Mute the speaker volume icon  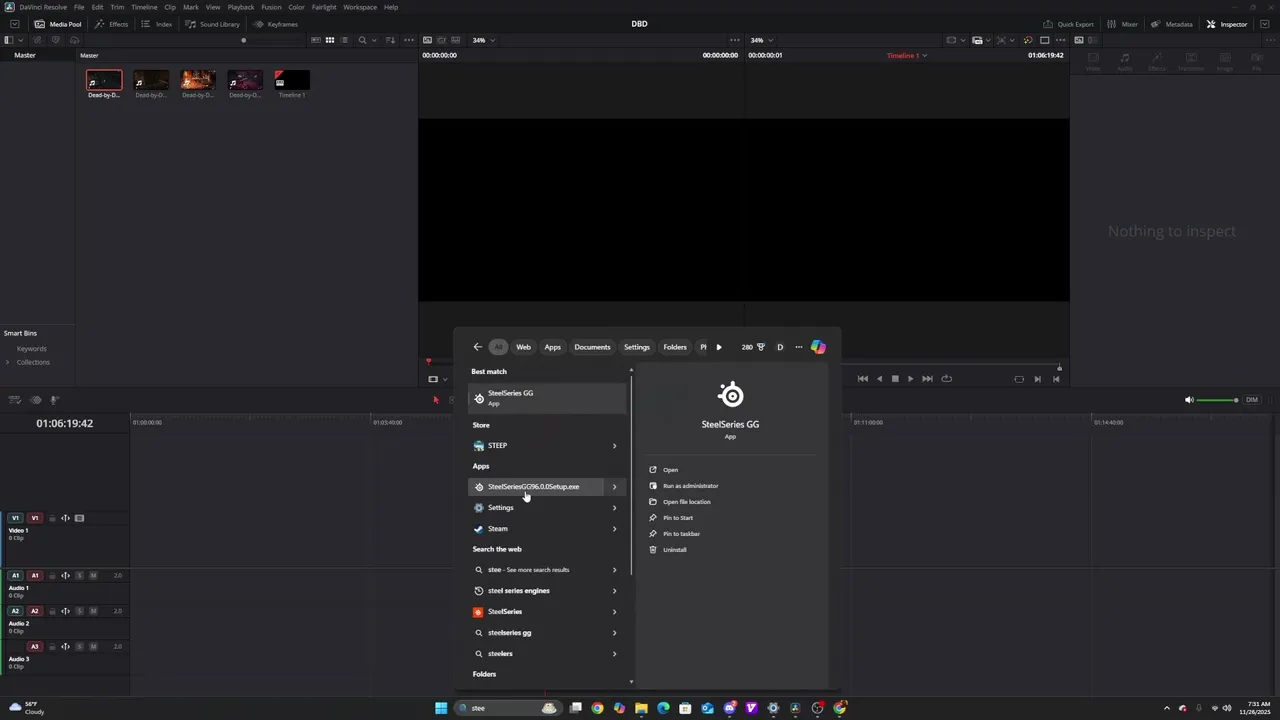(1189, 400)
